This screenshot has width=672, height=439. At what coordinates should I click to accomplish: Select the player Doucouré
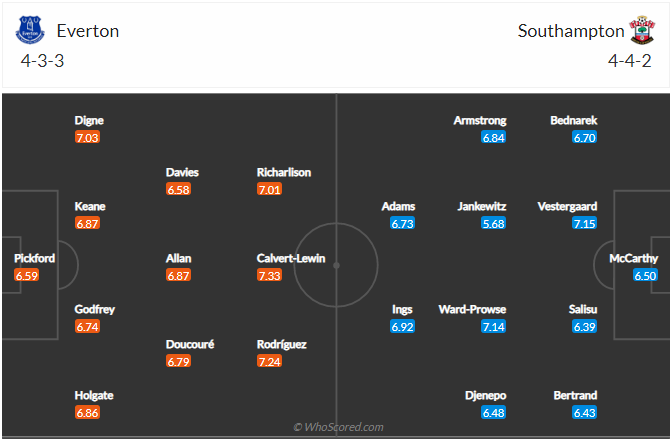[x=190, y=344]
